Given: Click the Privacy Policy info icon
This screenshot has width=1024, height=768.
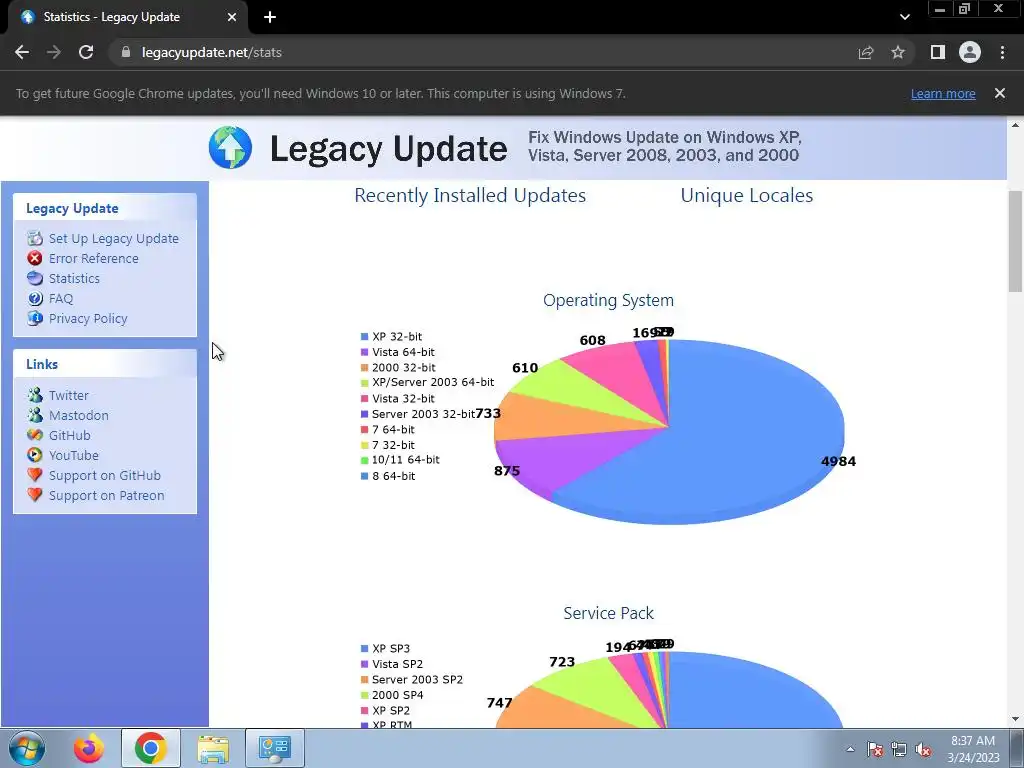Looking at the screenshot, I should pyautogui.click(x=35, y=319).
